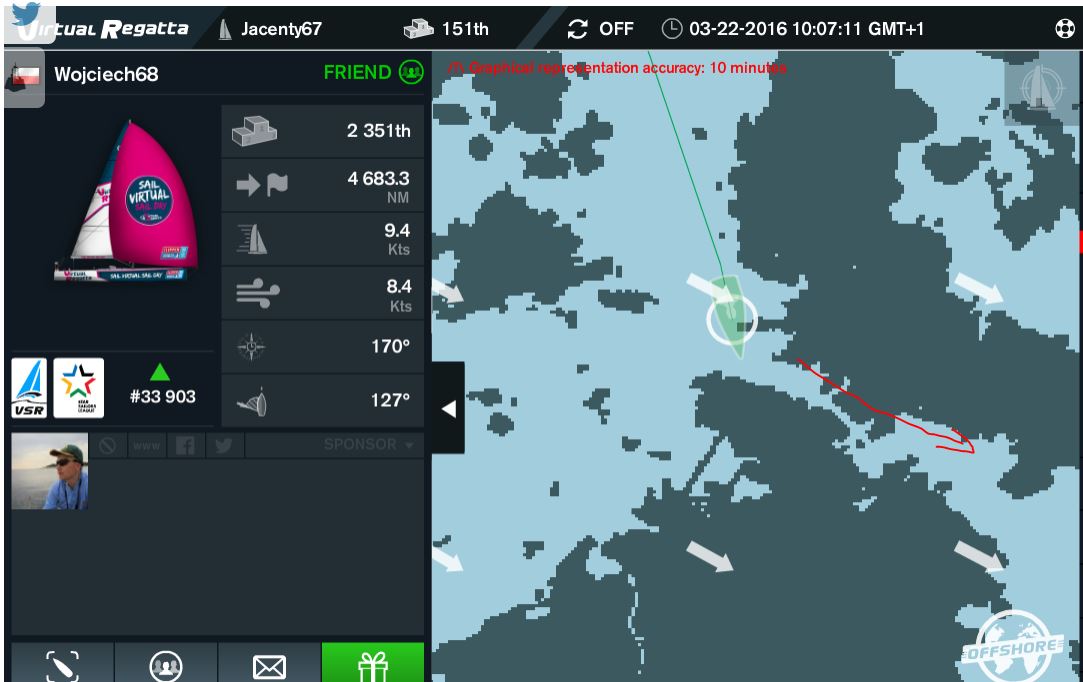This screenshot has width=1083, height=682.
Task: Open player's Twitter profile icon
Action: tap(224, 446)
